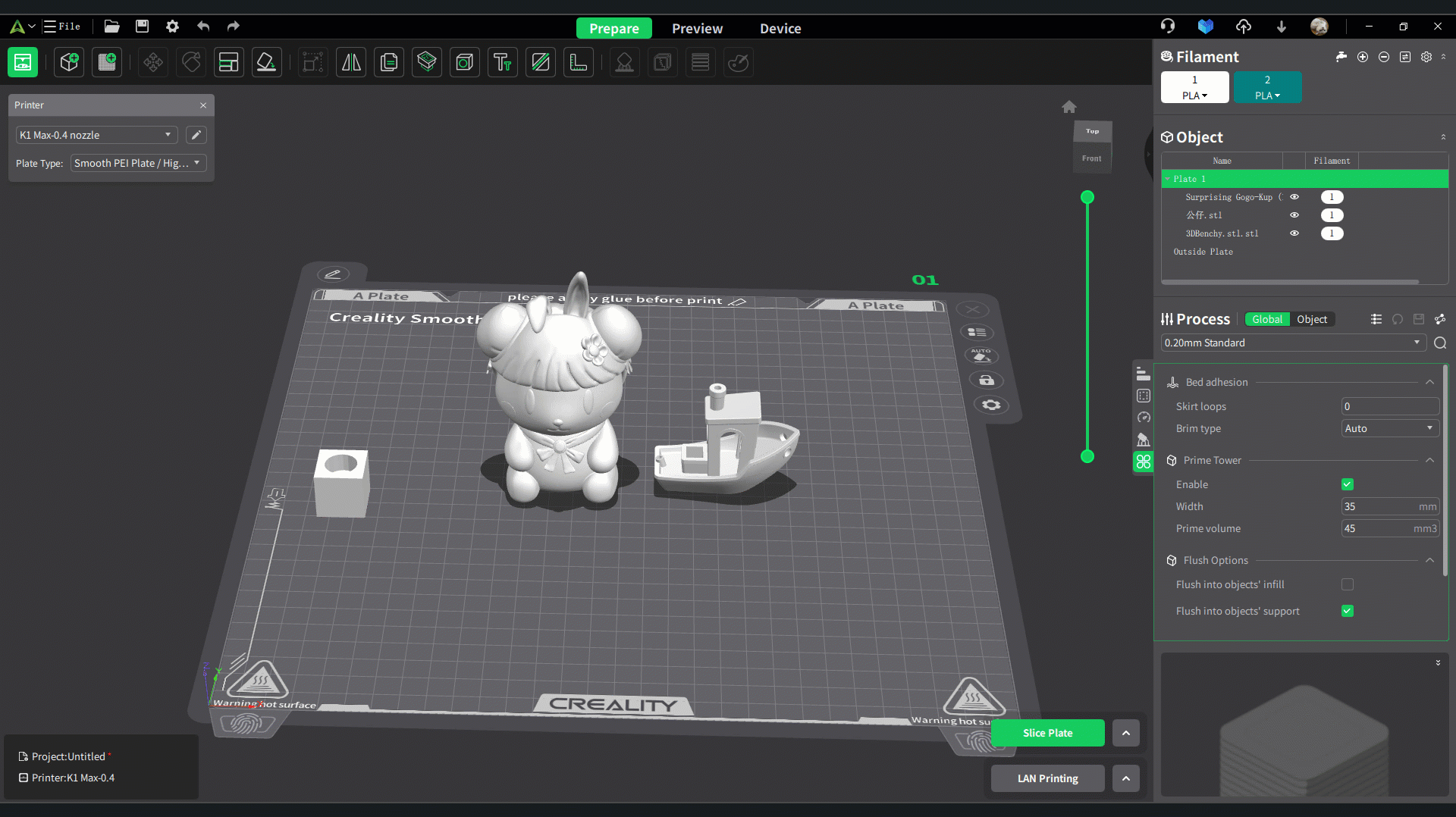Click the Slice Plate button
This screenshot has height=817, width=1456.
(1047, 733)
